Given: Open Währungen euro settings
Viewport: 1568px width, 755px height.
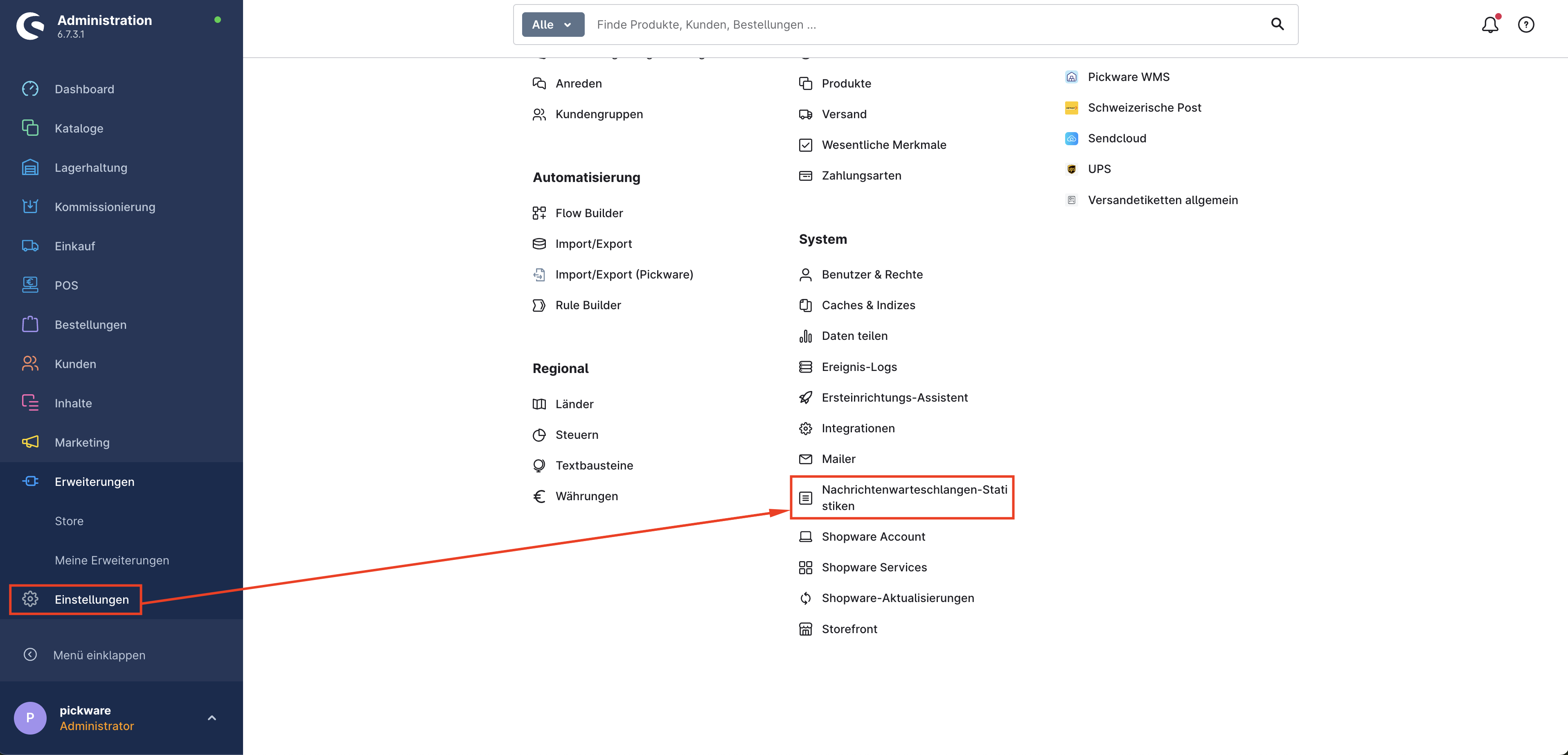Looking at the screenshot, I should tap(586, 496).
